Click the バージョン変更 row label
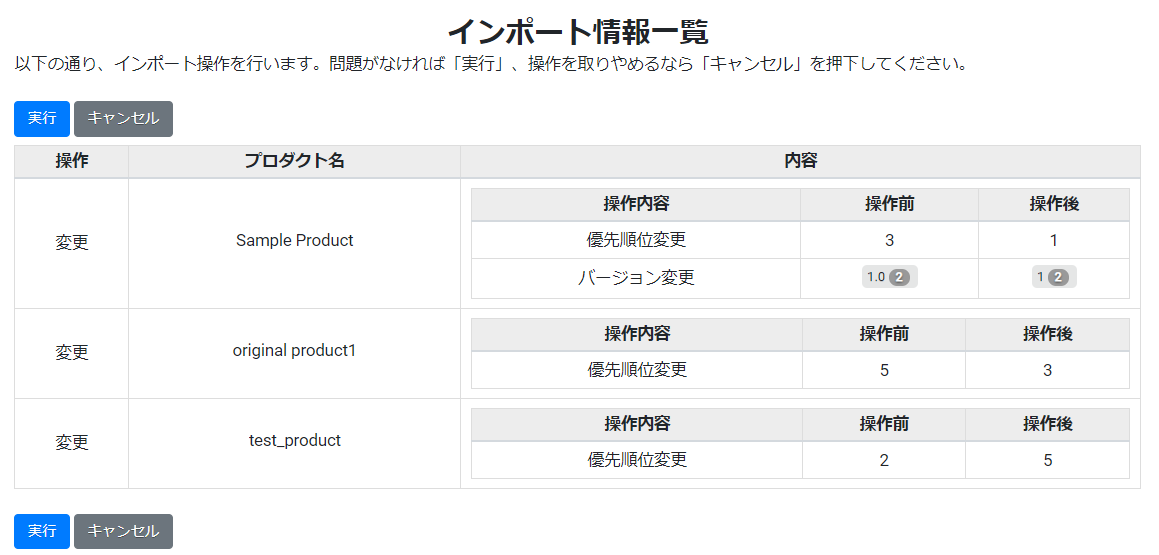This screenshot has height=555, width=1159. point(636,279)
